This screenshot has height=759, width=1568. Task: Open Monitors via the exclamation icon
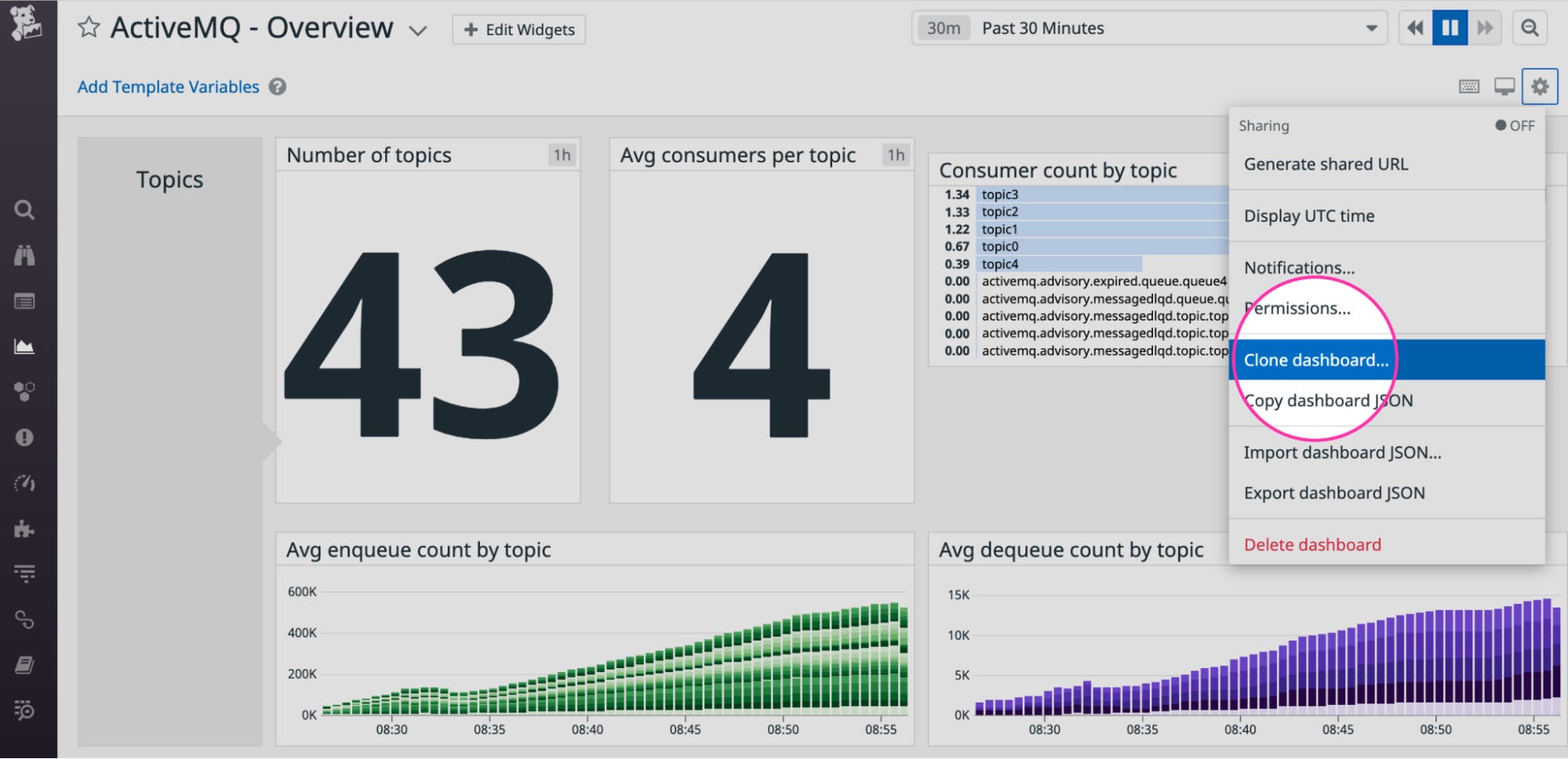[25, 437]
